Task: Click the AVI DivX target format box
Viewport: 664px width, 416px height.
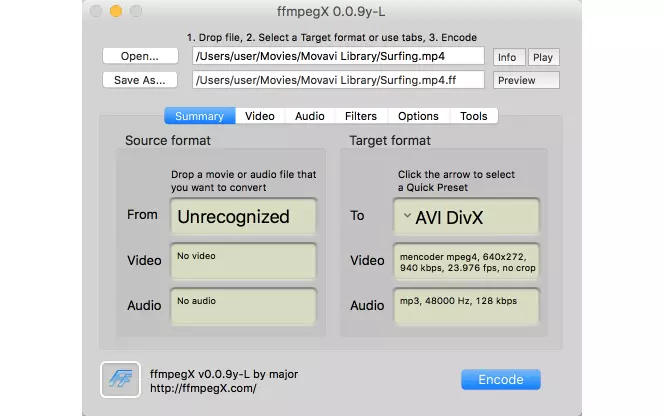Action: pyautogui.click(x=466, y=216)
